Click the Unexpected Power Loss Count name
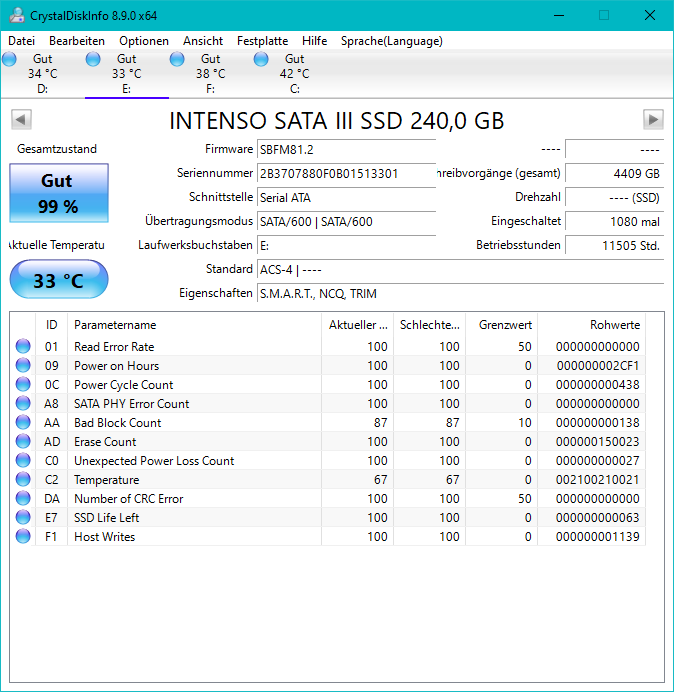 [x=154, y=461]
